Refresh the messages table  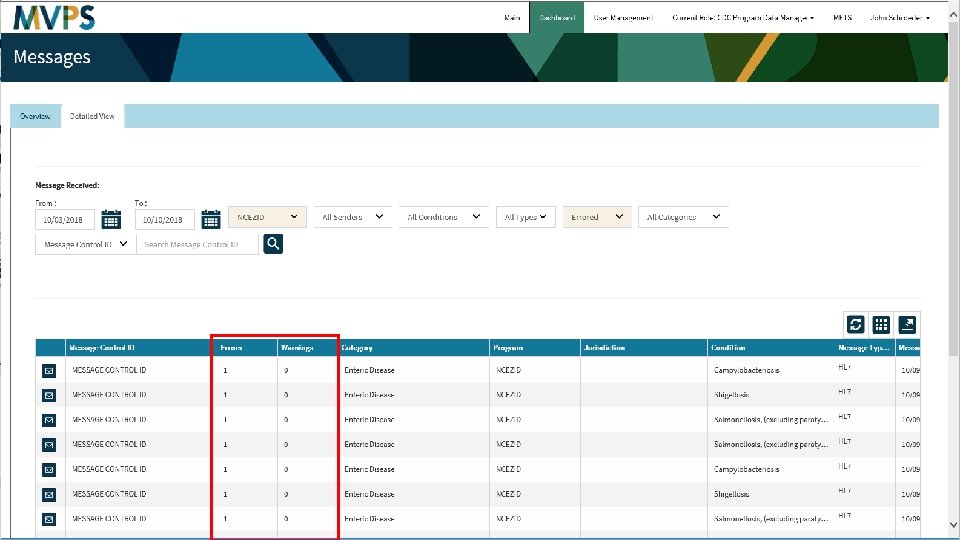point(855,324)
